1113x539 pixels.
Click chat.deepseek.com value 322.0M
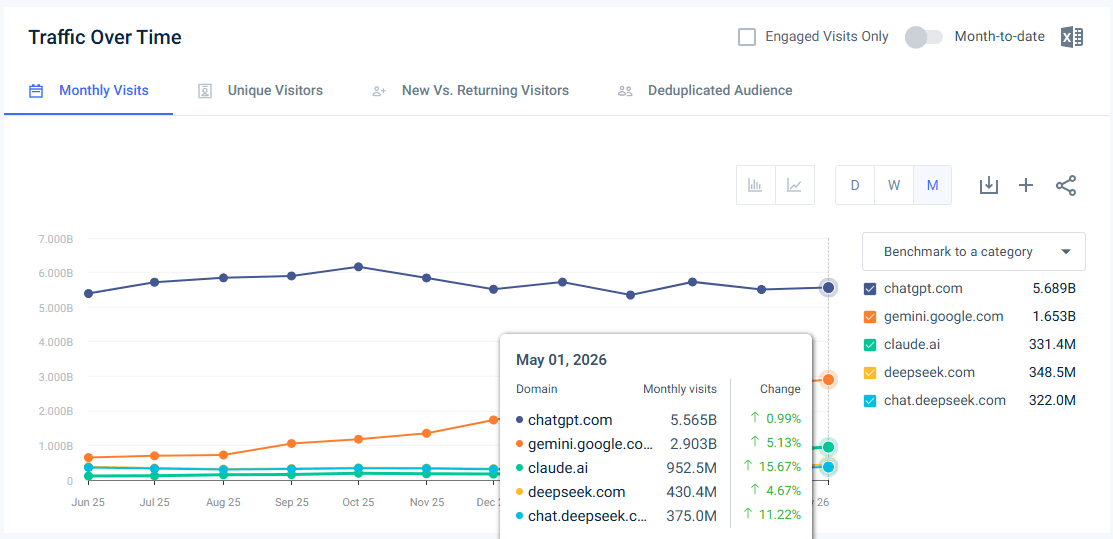point(1052,401)
